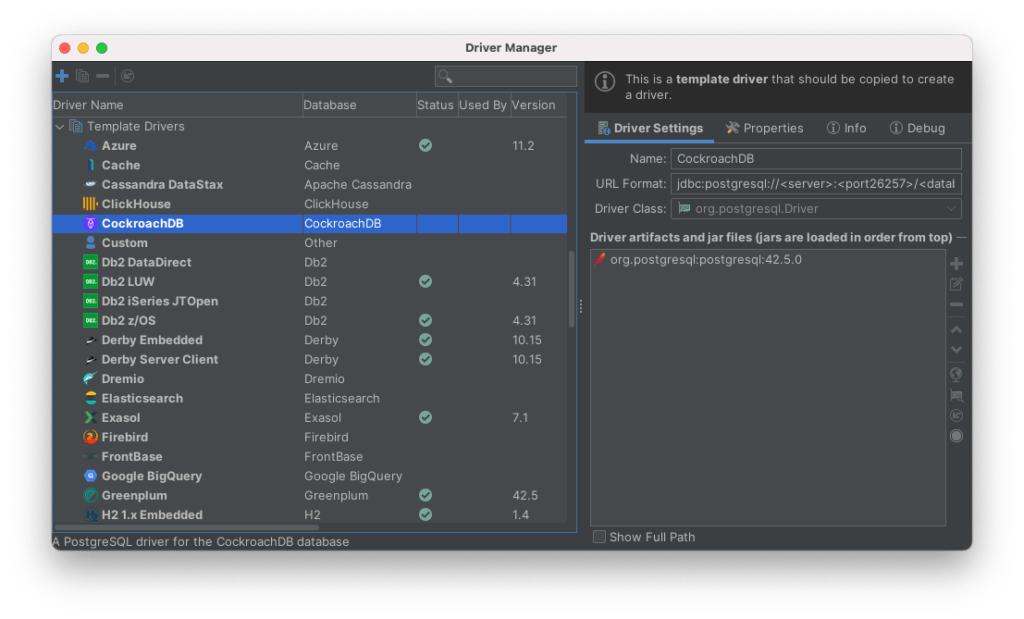Viewport: 1024px width, 619px height.
Task: Remove the selected driver
Action: (x=103, y=76)
